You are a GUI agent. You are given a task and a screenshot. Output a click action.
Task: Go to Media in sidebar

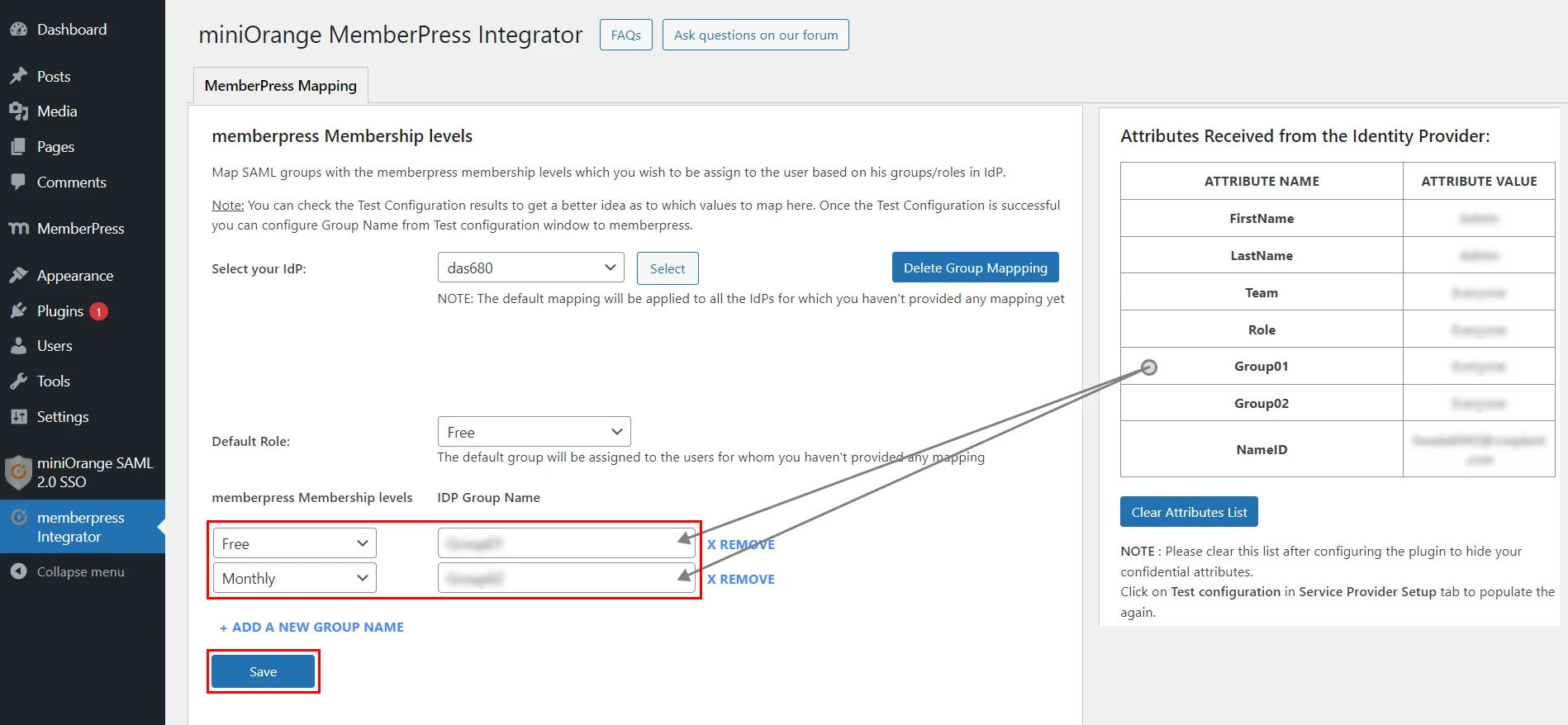[x=57, y=111]
